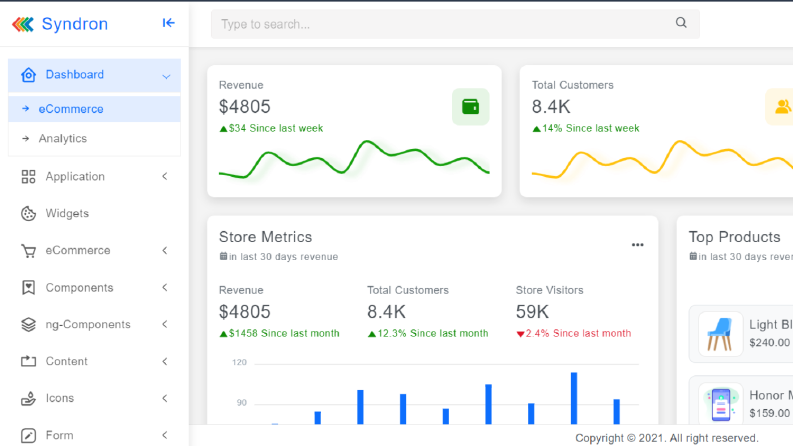
Task: Click the Dashboard home icon
Action: point(28,75)
